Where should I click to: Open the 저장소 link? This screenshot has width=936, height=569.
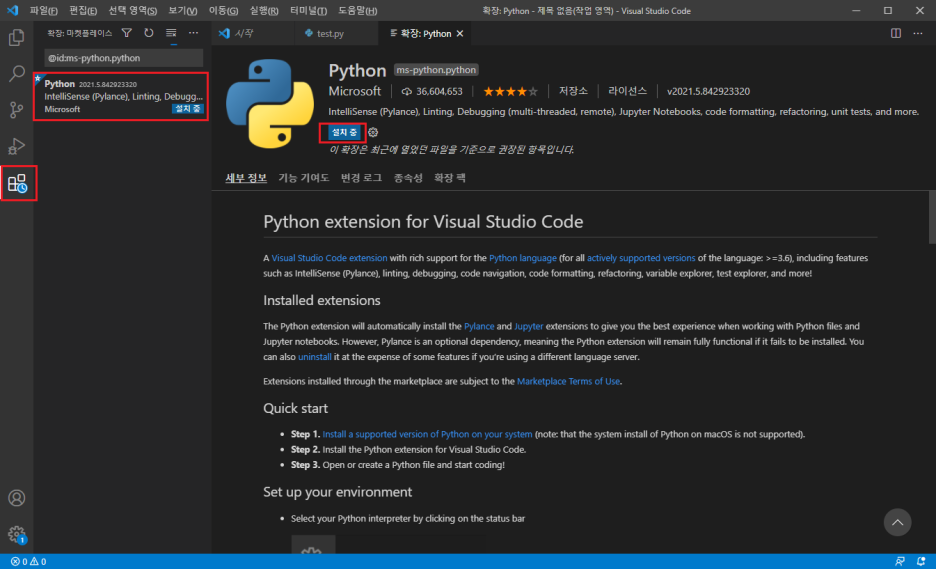573,91
